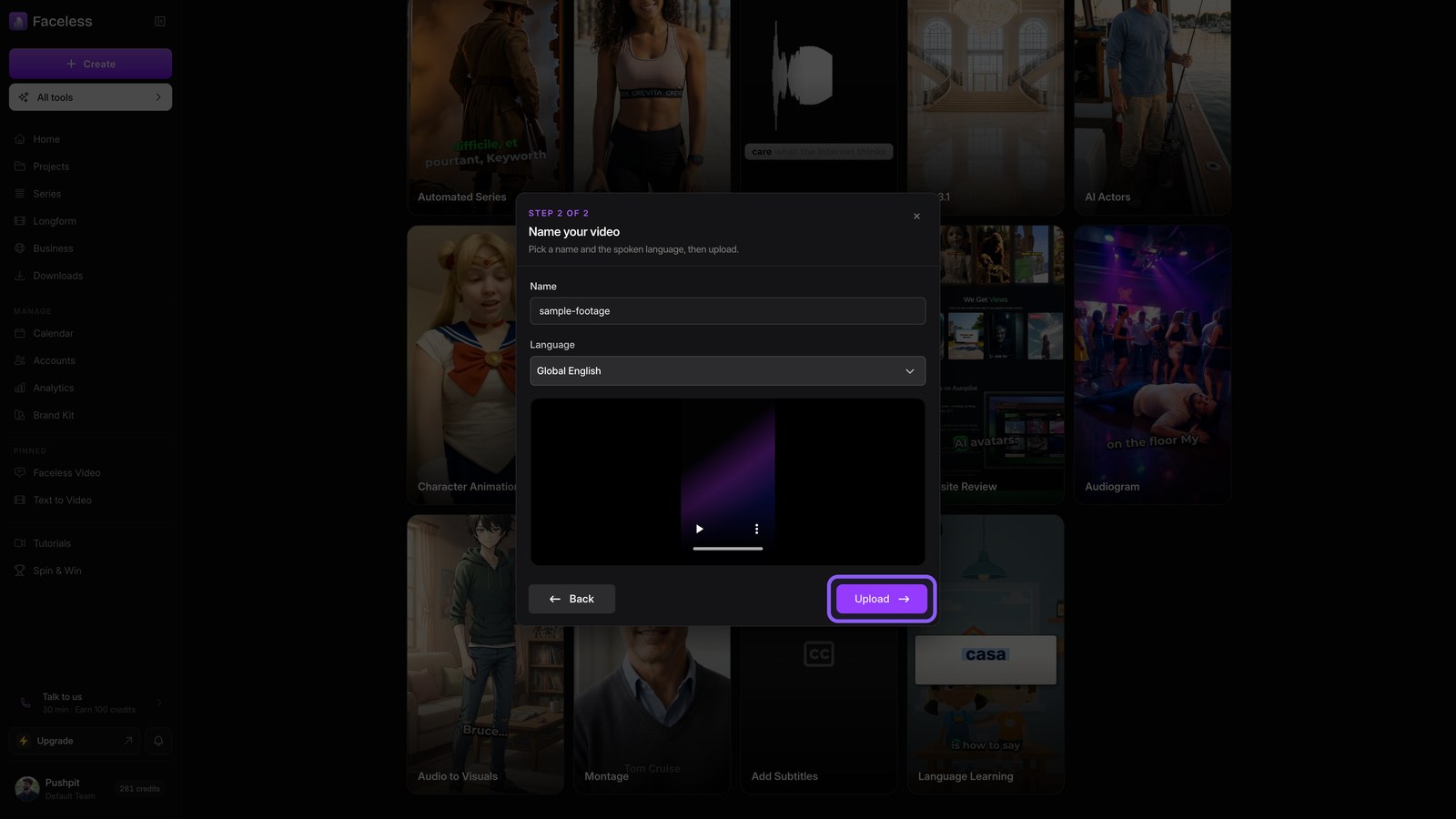The width and height of the screenshot is (1456, 819).
Task: Open the Audiogram card
Action: point(1152,365)
